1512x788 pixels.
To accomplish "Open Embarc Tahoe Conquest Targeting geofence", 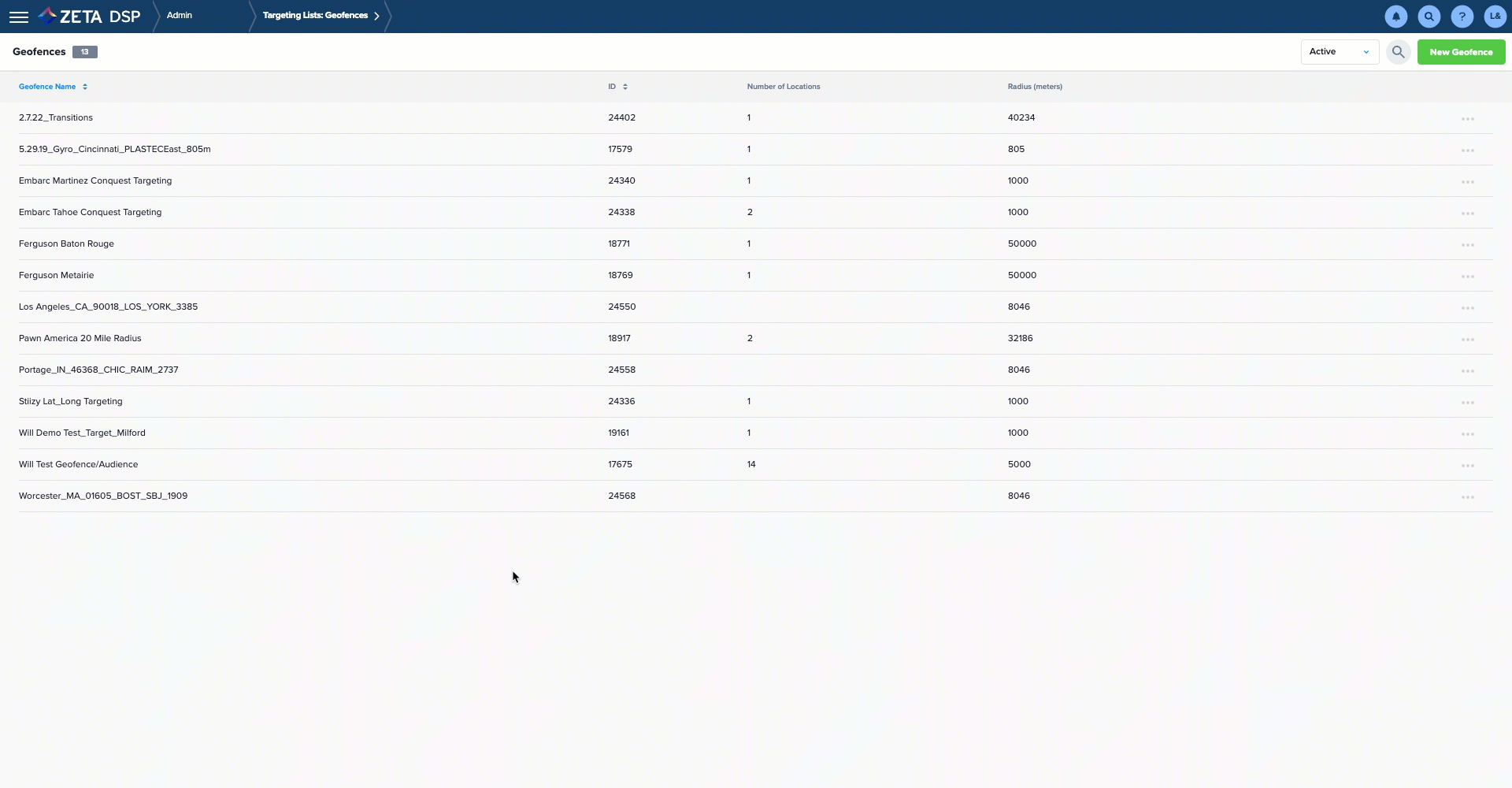I will point(91,212).
